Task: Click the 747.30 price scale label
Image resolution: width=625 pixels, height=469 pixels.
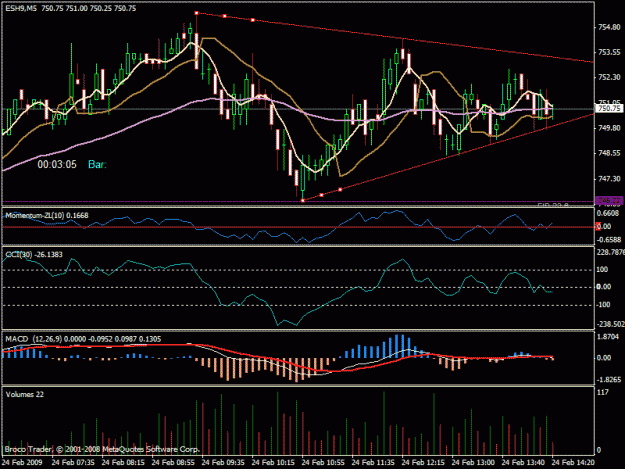Action: (609, 179)
